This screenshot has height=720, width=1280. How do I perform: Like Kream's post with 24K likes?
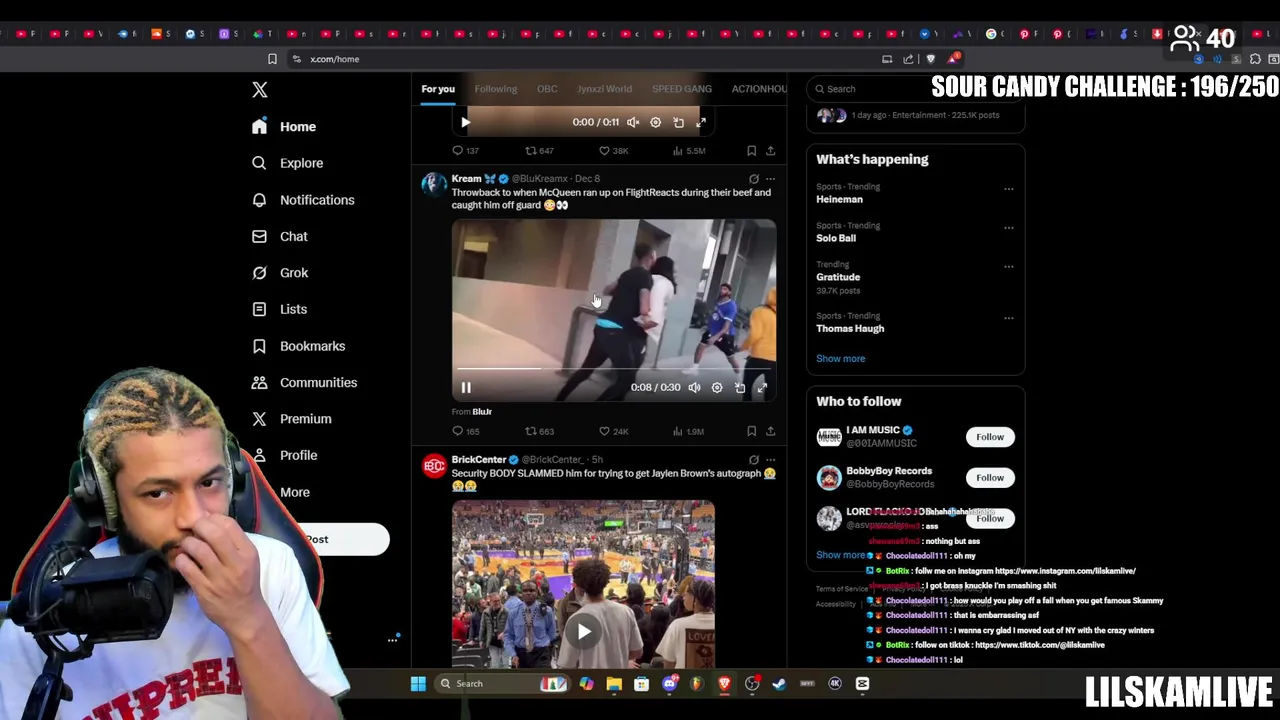[x=614, y=432]
